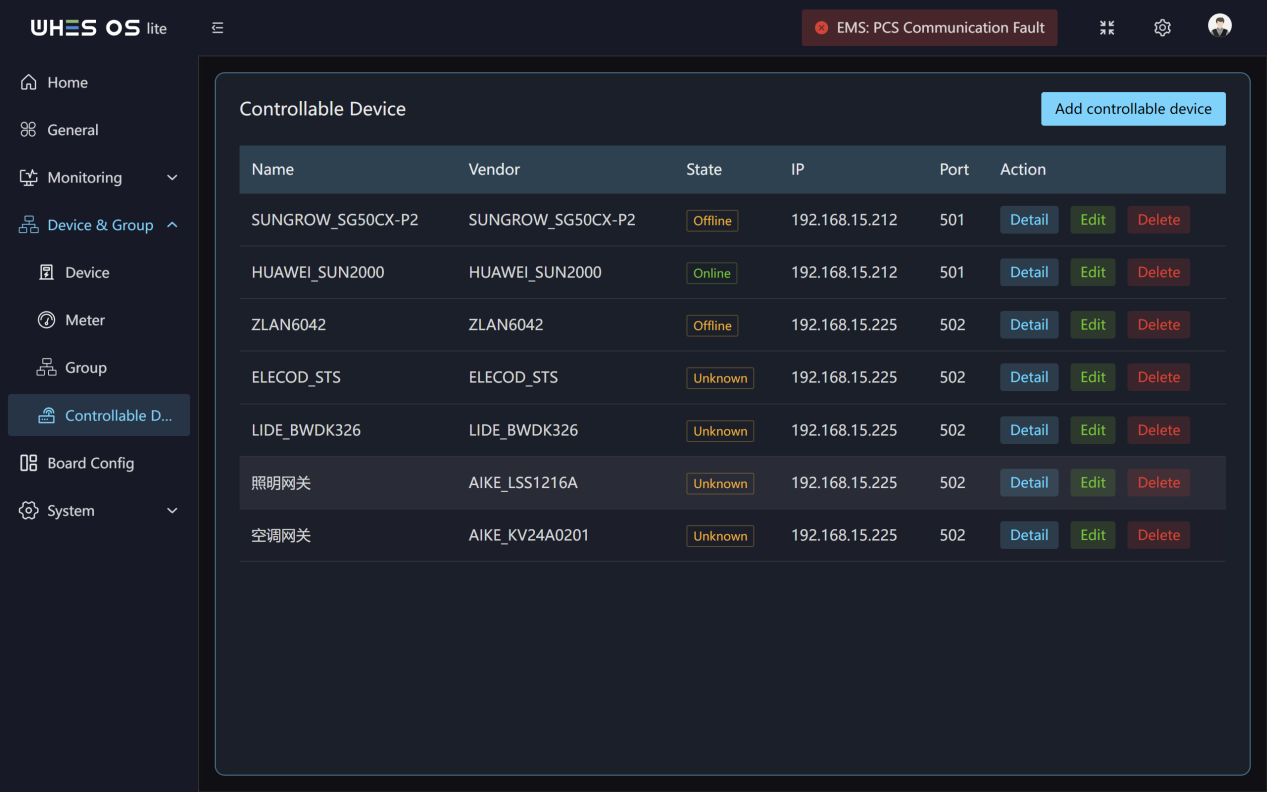Expand the Monitoring menu chevron

172,178
